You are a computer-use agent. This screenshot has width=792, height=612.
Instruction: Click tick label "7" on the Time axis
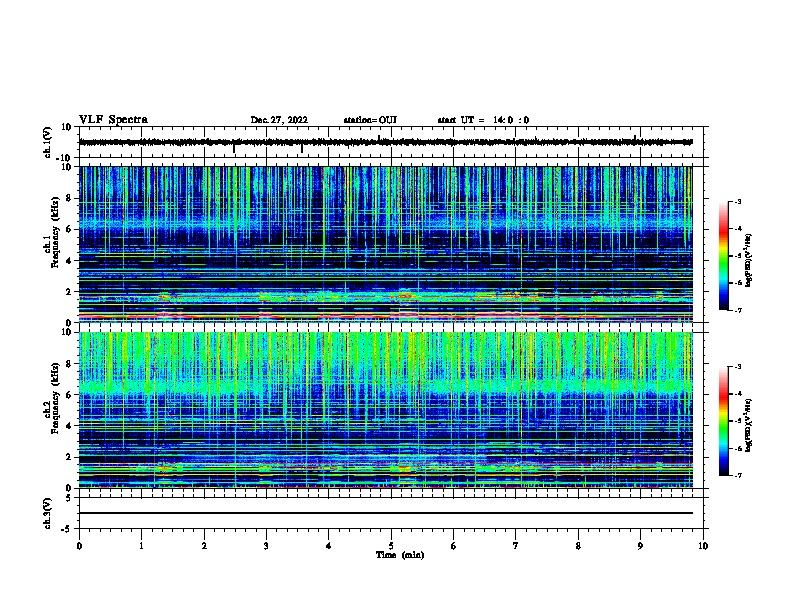click(x=516, y=546)
